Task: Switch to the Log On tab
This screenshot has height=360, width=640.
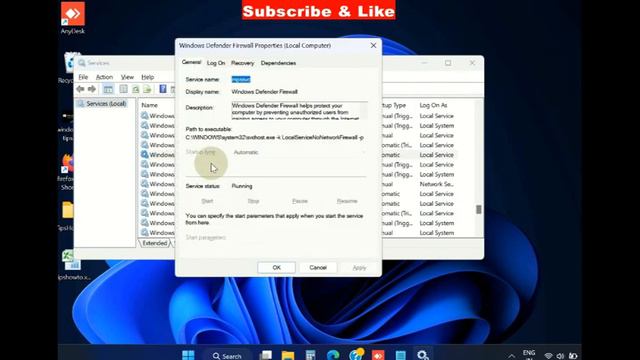Action: pos(216,63)
